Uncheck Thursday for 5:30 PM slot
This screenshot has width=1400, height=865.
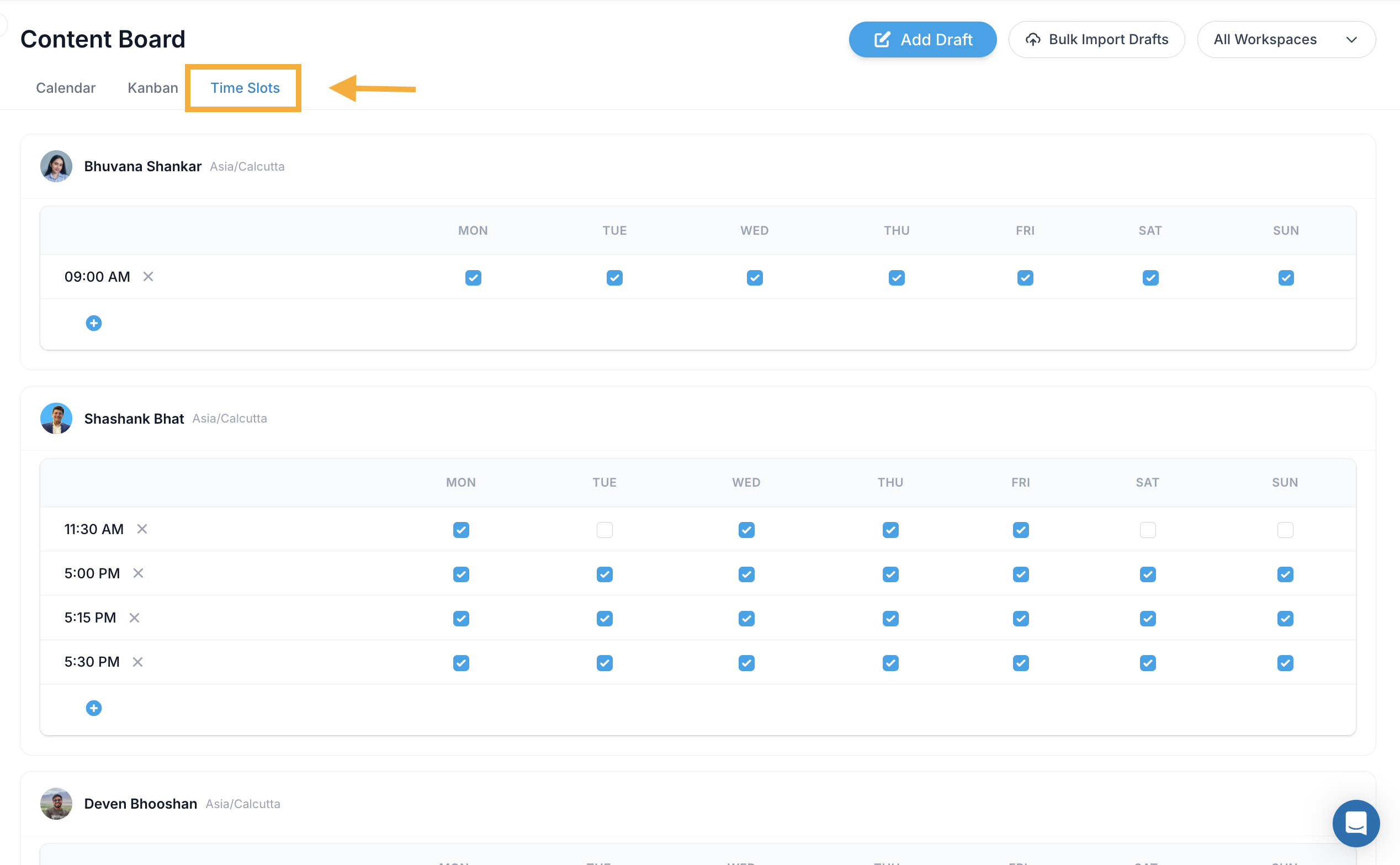pos(890,663)
